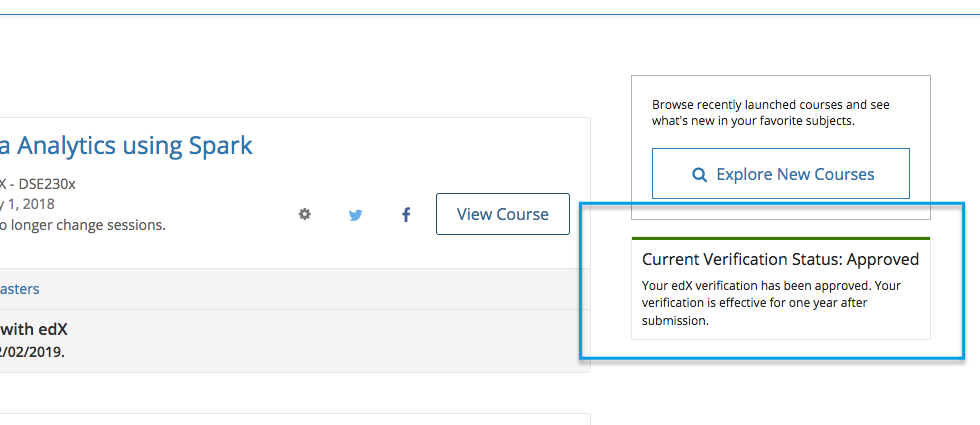Click the date text ending 02/2019
This screenshot has width=980, height=425.
tap(32, 352)
